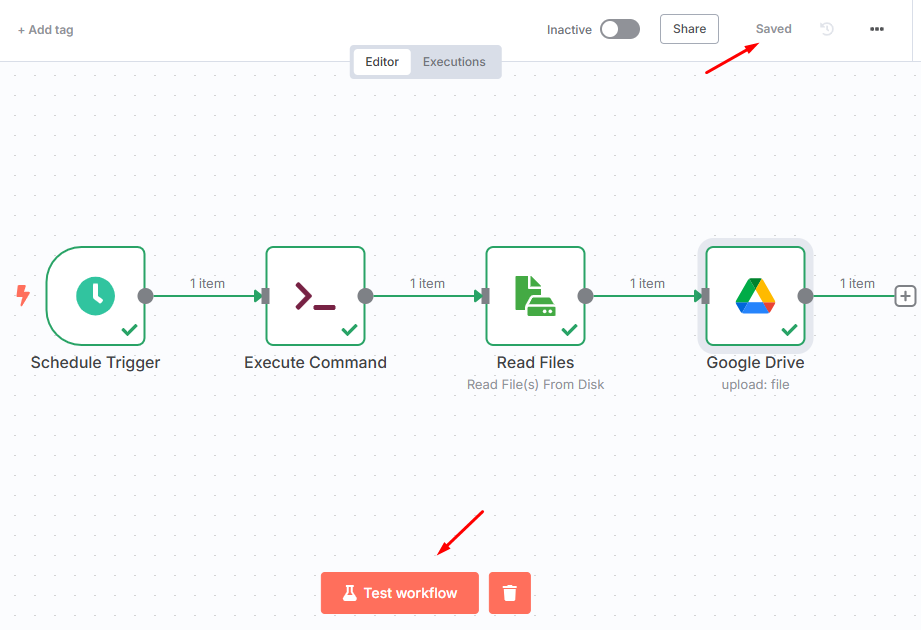This screenshot has height=630, width=921.
Task: Click the Saved status label
Action: [x=774, y=29]
